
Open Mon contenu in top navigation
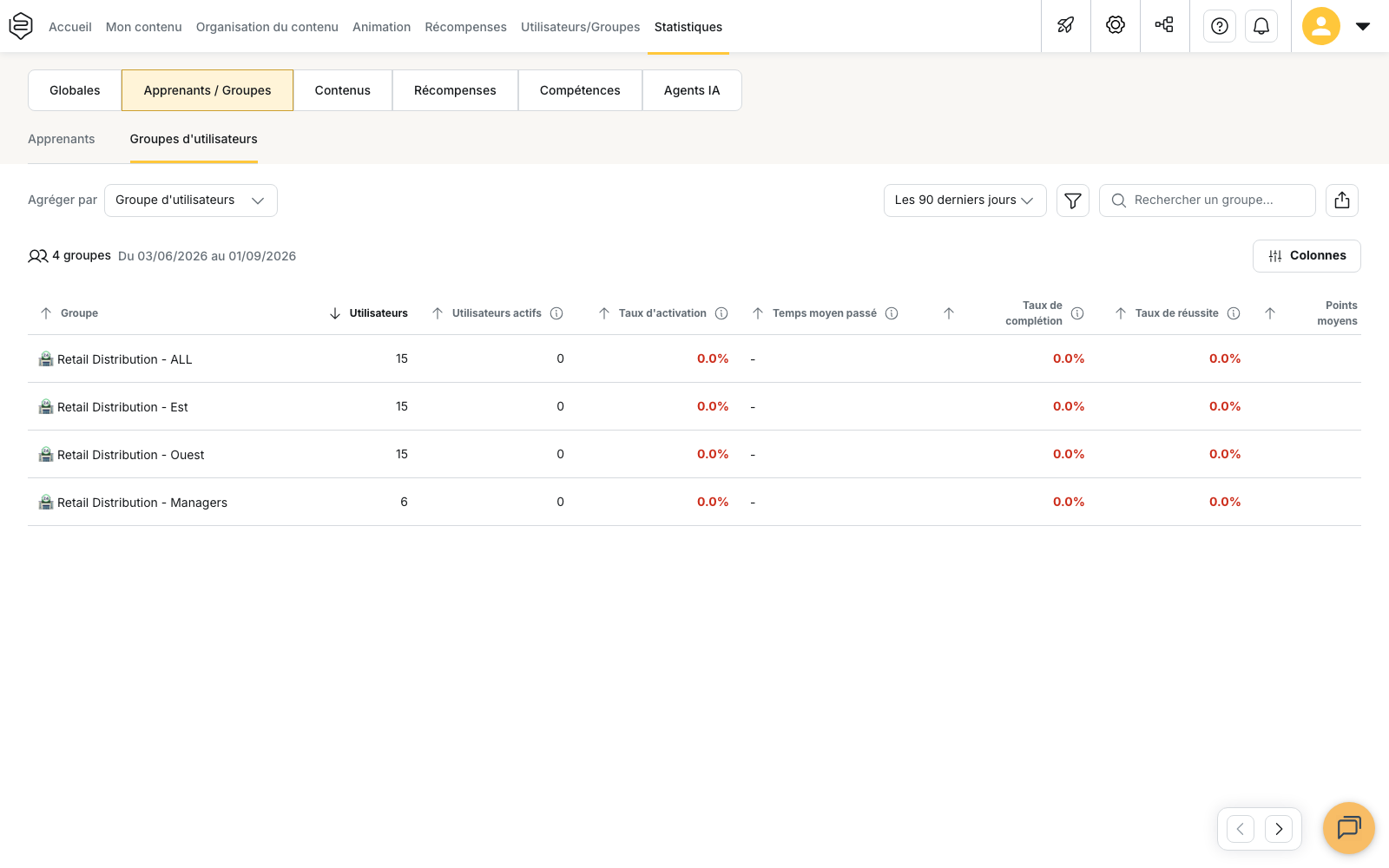[144, 27]
